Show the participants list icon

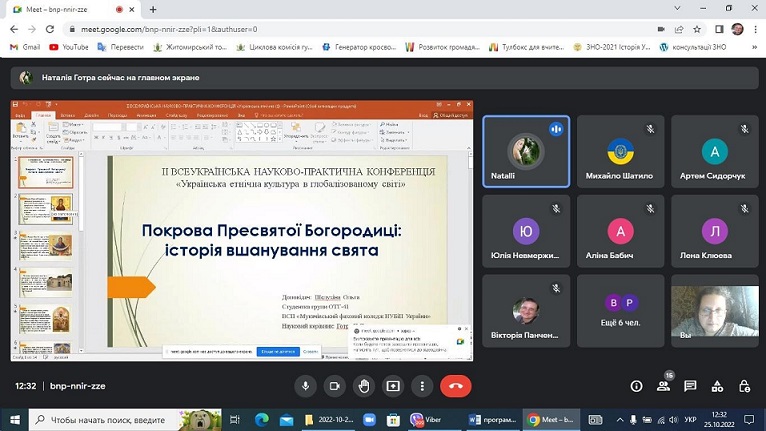663,387
